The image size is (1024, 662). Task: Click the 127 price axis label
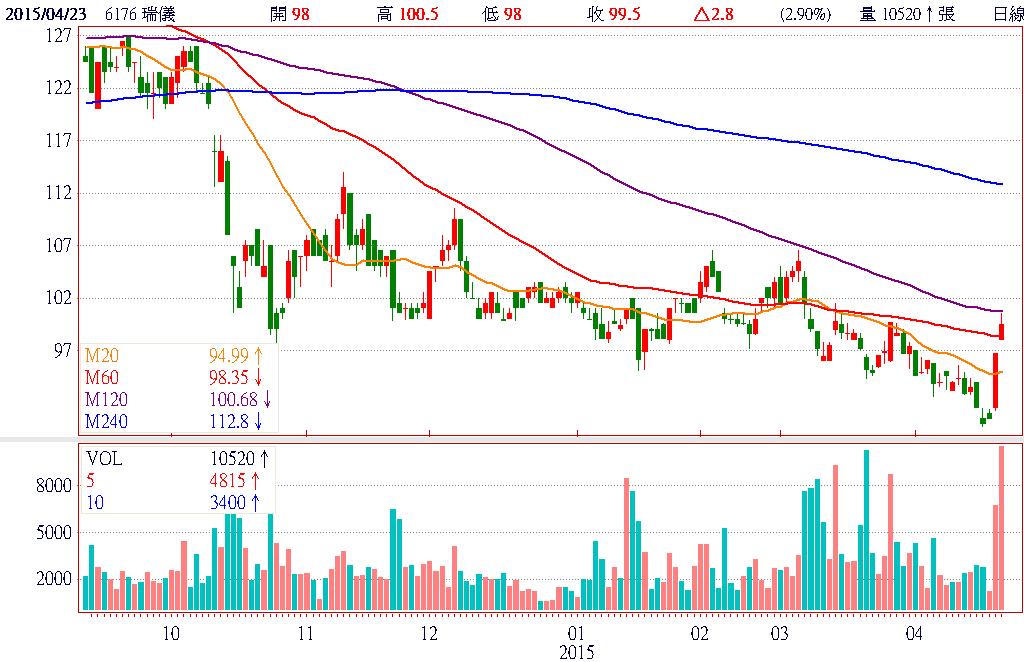pos(59,36)
